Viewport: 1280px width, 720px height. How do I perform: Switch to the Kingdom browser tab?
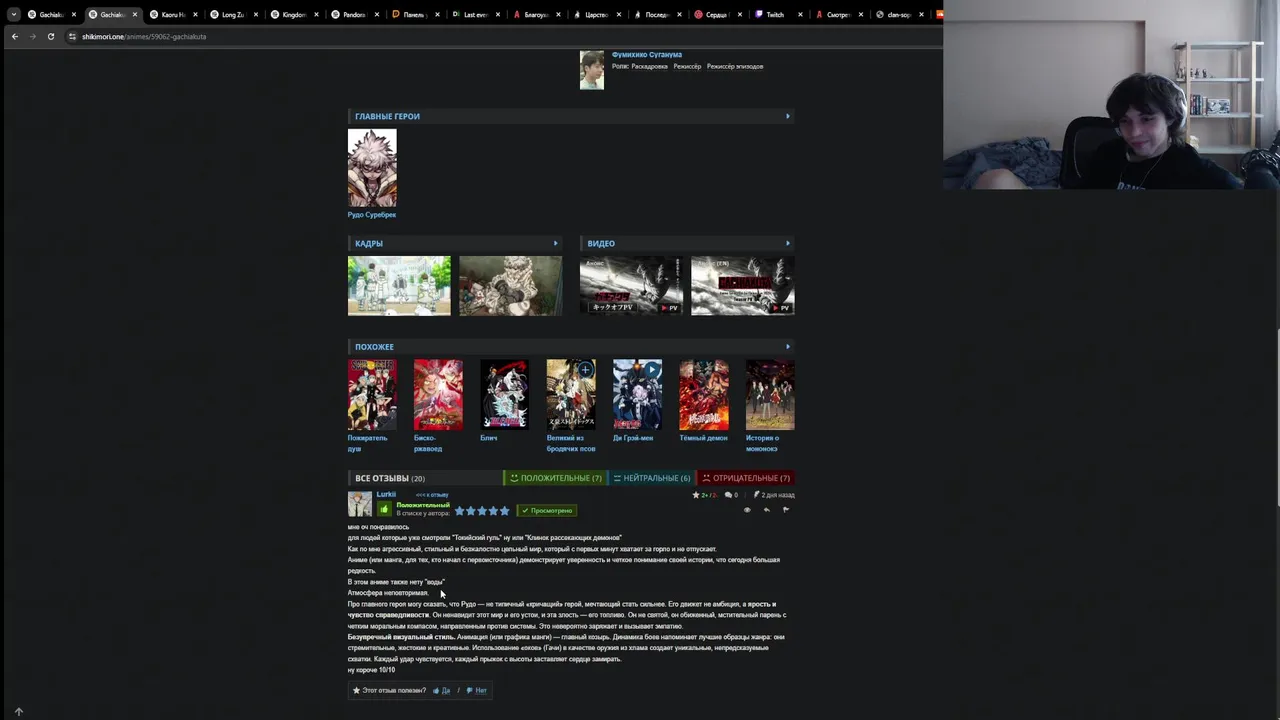[x=293, y=14]
